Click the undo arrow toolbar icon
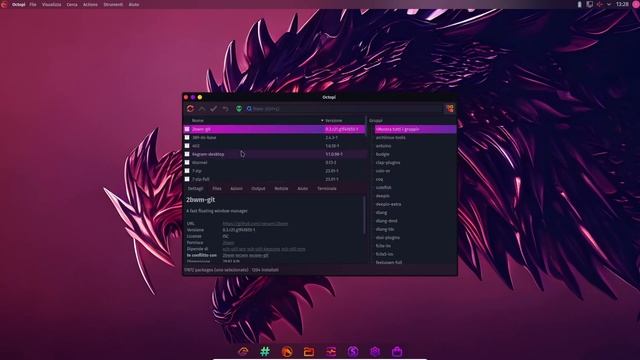This screenshot has height=360, width=640. (x=225, y=109)
